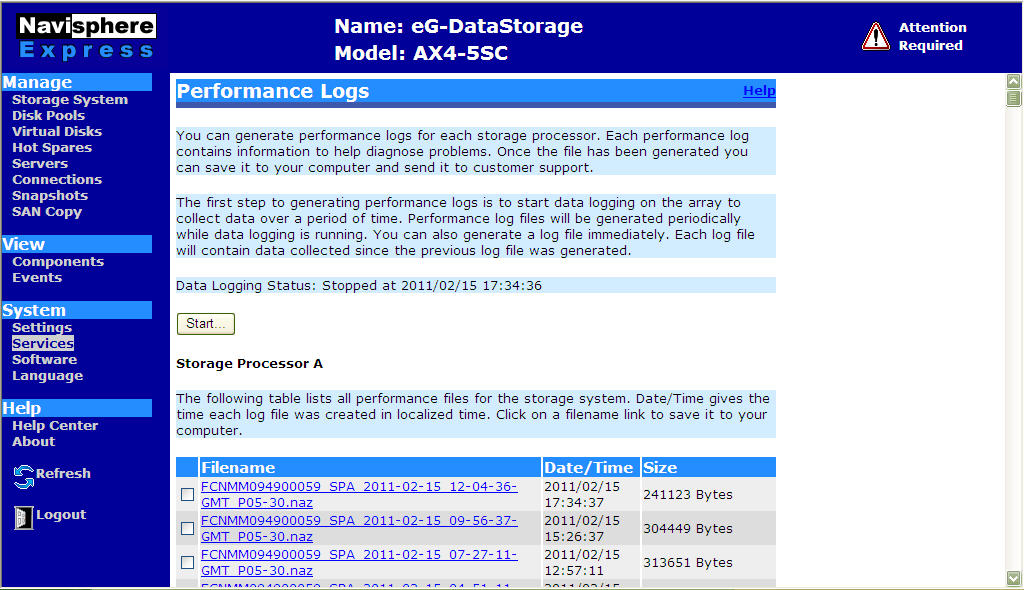Click the Navisphere Express logo
Screen dimensions: 1024x590
click(x=86, y=37)
